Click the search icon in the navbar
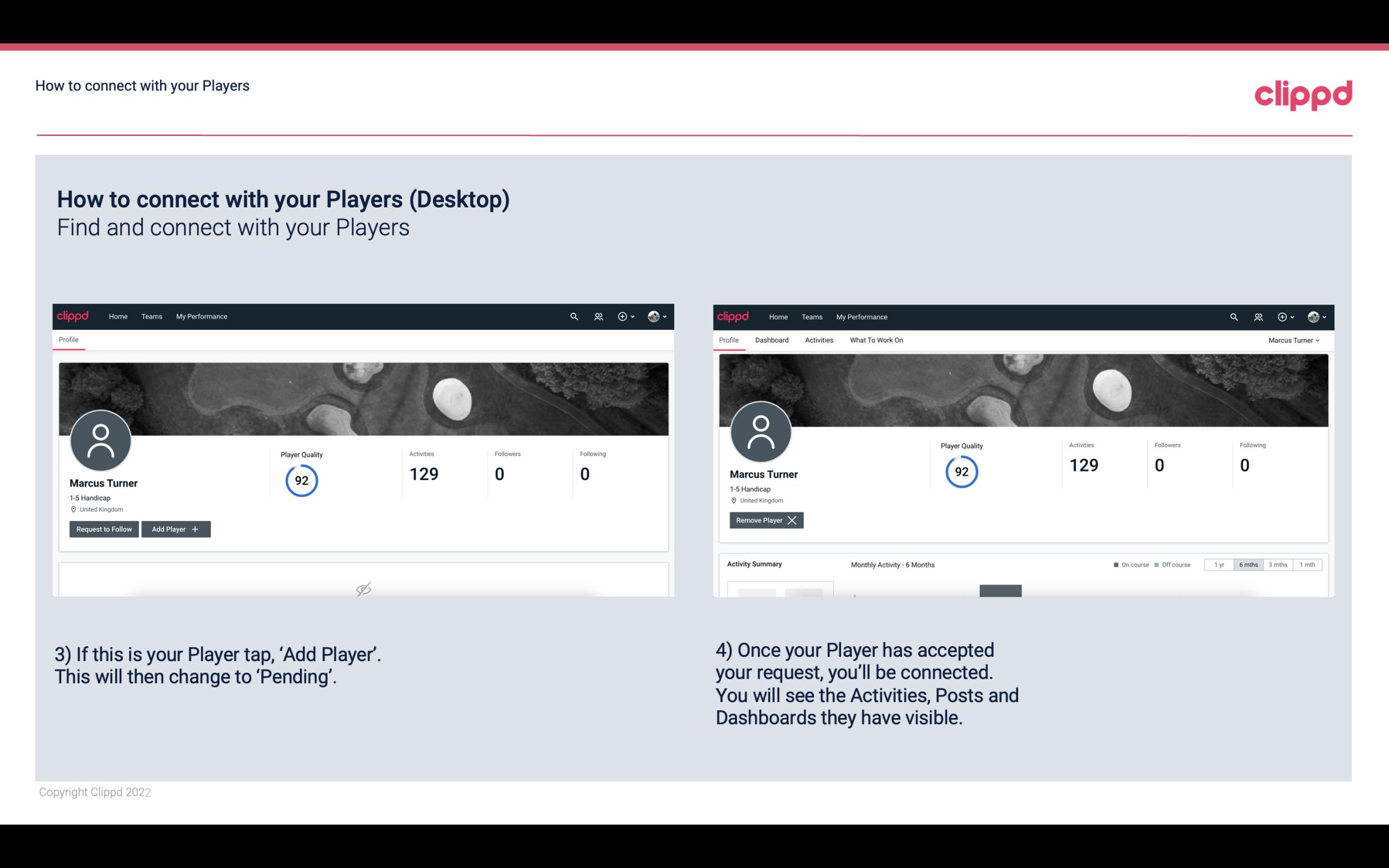 tap(573, 317)
